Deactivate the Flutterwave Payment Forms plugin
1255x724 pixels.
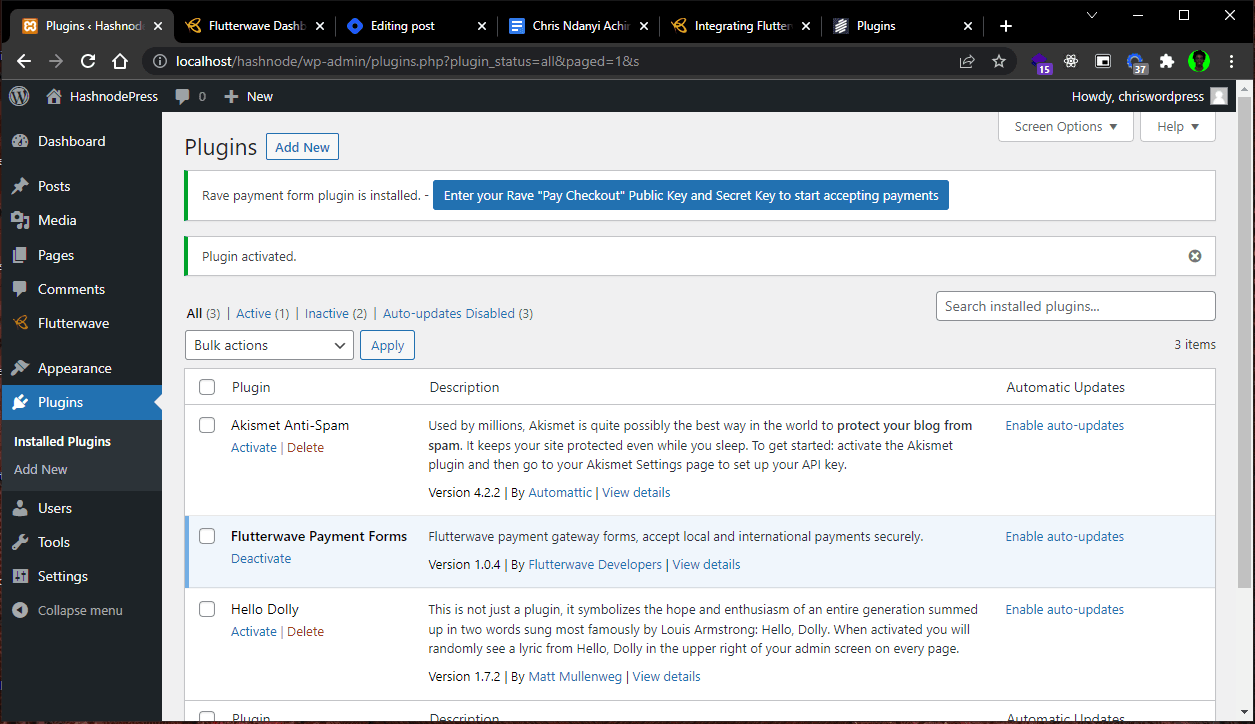[261, 558]
